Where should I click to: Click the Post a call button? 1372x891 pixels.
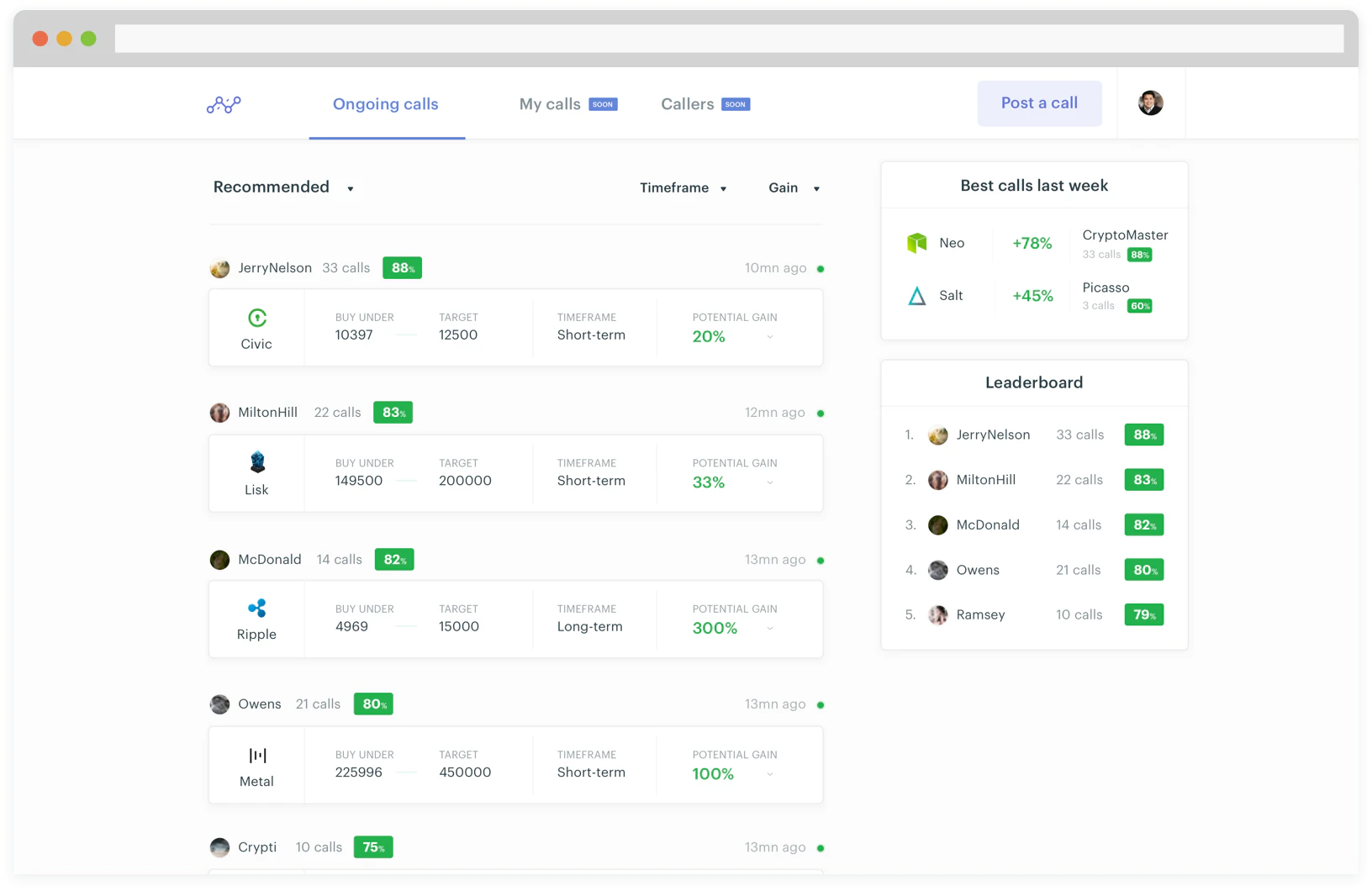pos(1039,103)
